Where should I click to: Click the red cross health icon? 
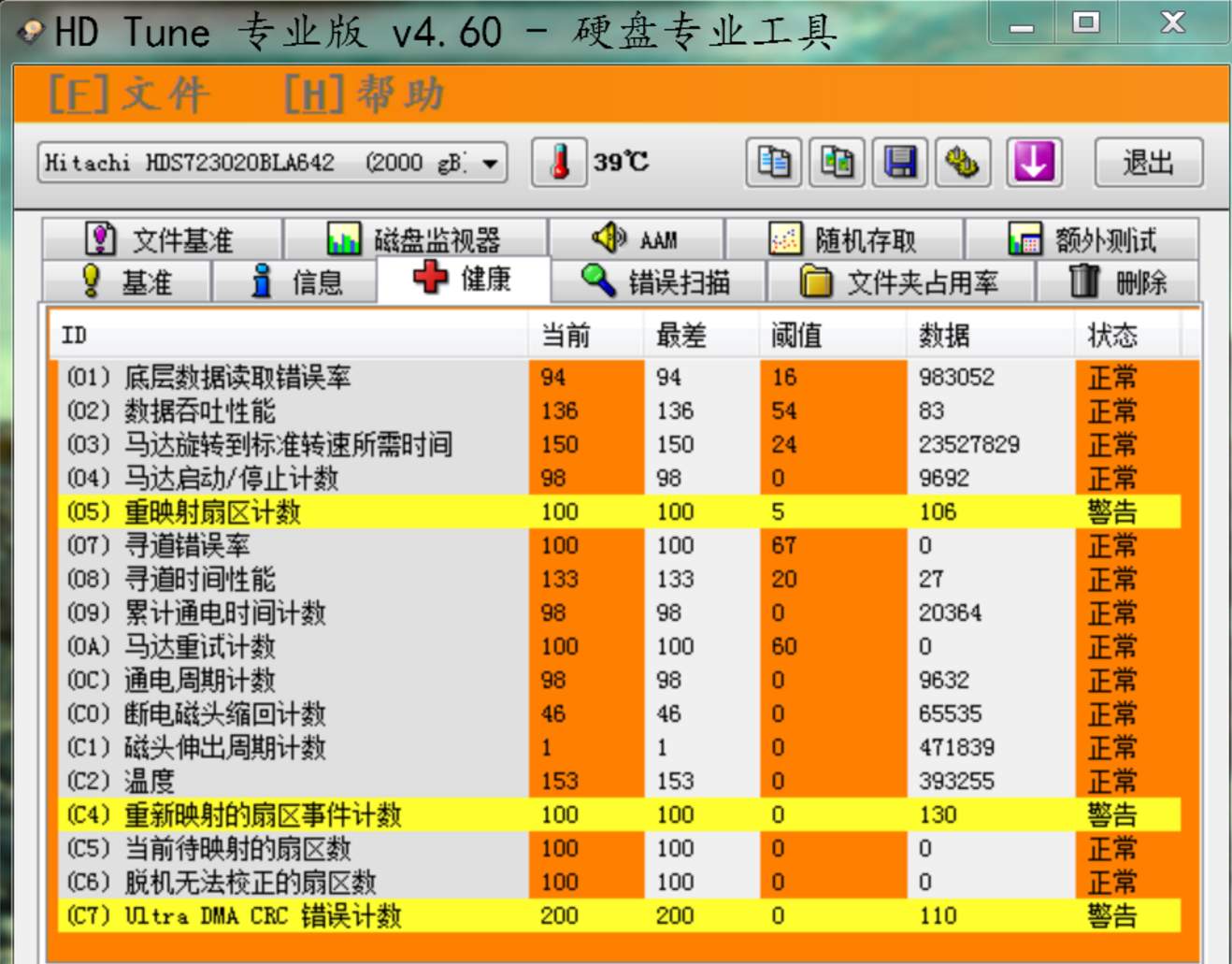coord(430,277)
